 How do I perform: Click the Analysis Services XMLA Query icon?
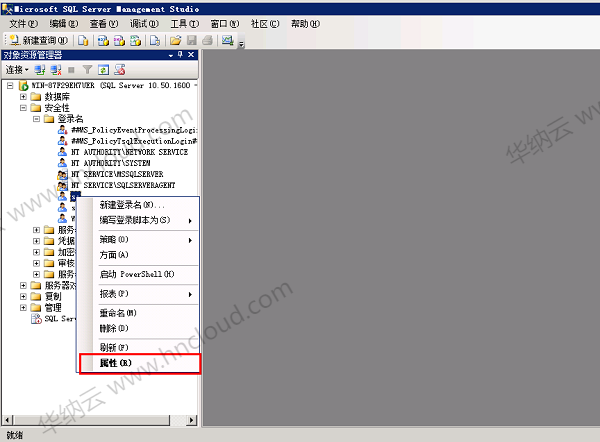tap(135, 40)
